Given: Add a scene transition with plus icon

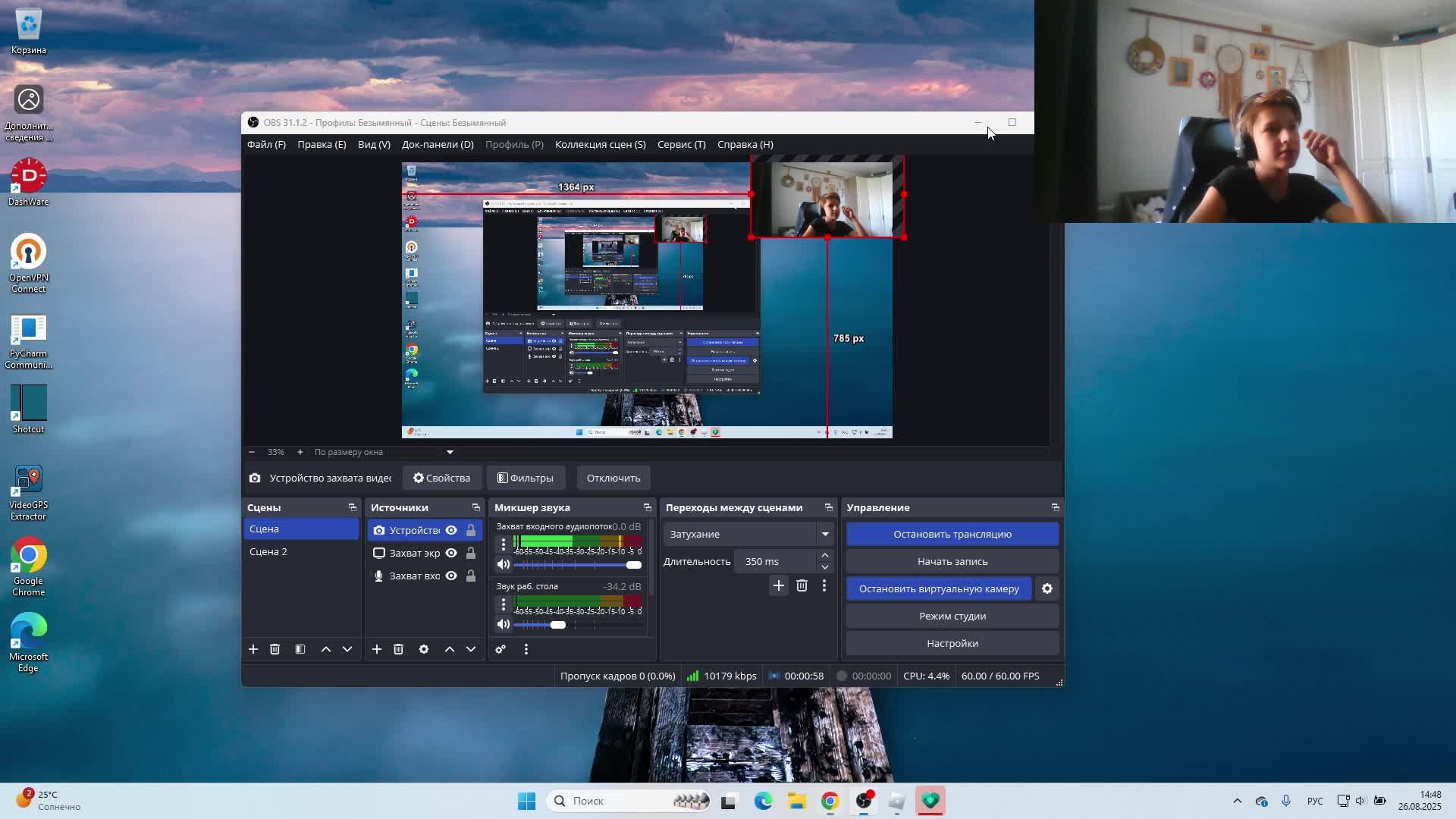Looking at the screenshot, I should pos(778,585).
